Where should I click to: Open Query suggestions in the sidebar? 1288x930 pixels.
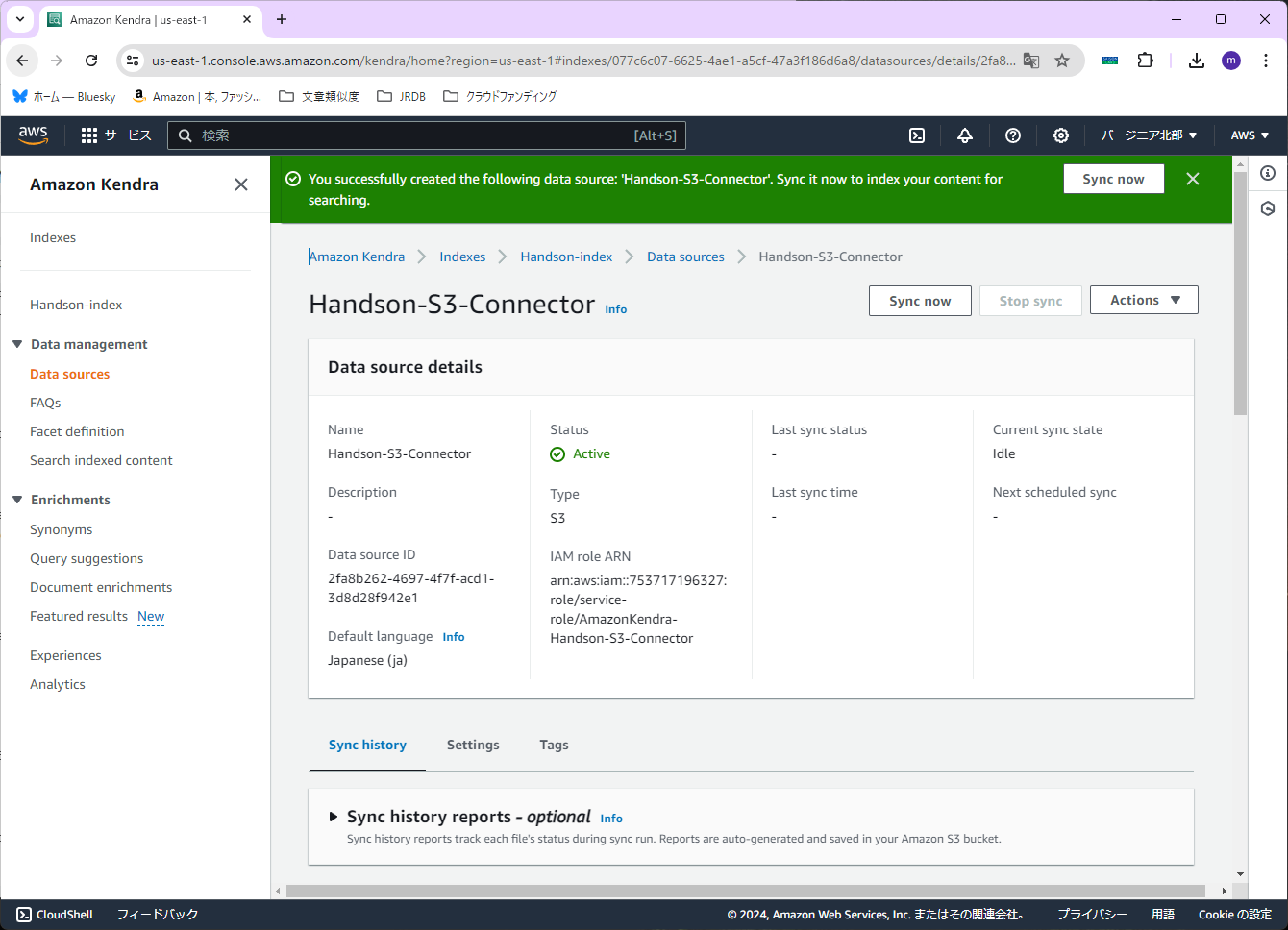click(87, 558)
